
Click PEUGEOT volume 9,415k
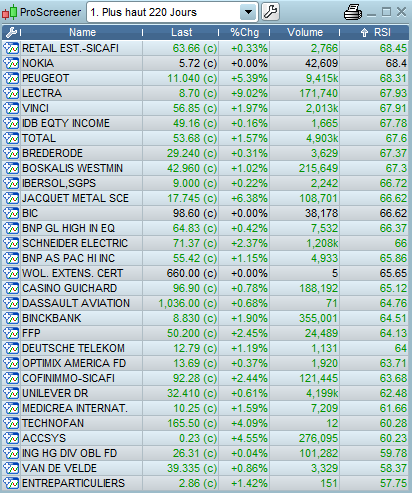click(322, 78)
